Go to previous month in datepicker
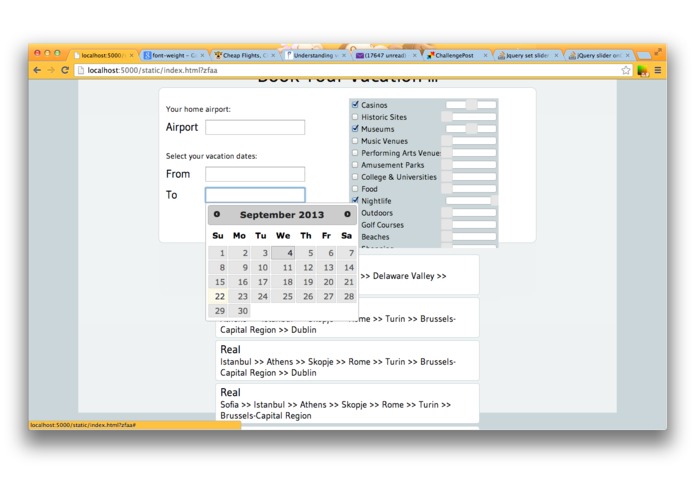The width and height of the screenshot is (695, 494). [217, 214]
